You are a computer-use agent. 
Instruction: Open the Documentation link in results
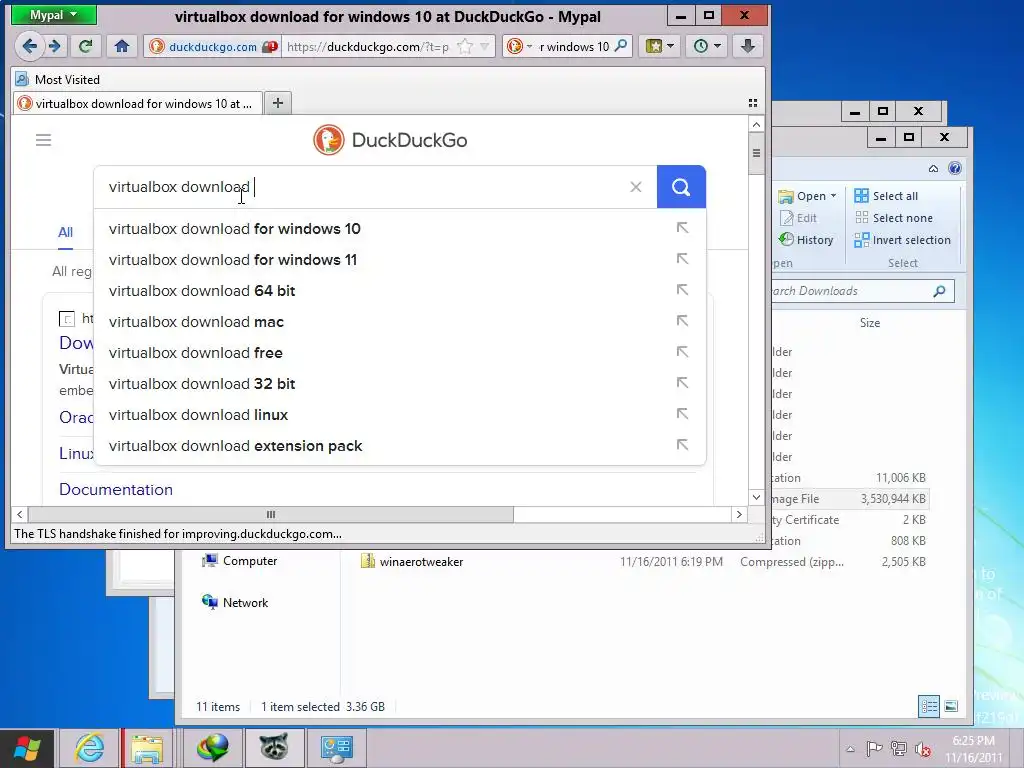116,489
